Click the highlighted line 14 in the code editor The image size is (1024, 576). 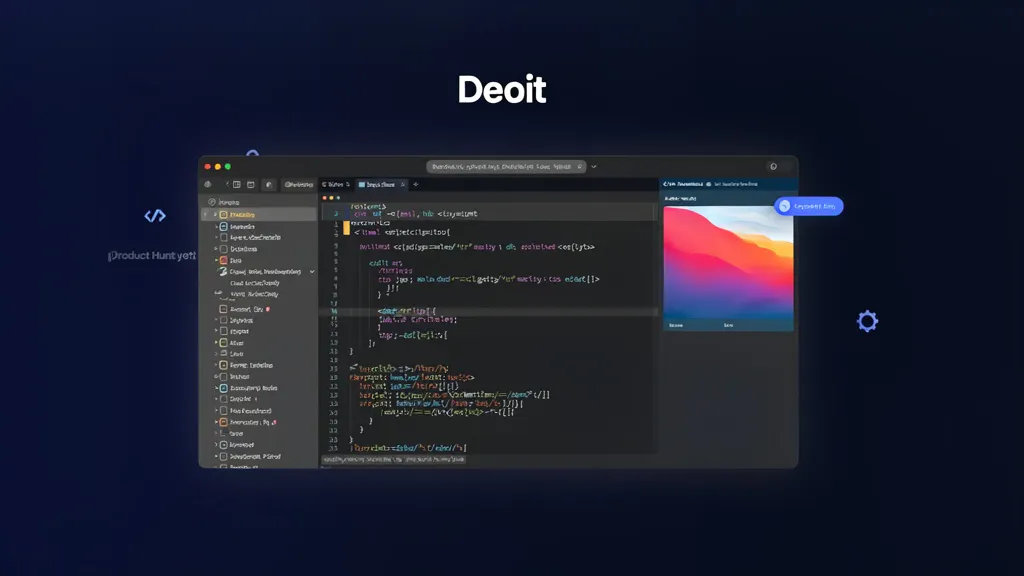(x=488, y=312)
